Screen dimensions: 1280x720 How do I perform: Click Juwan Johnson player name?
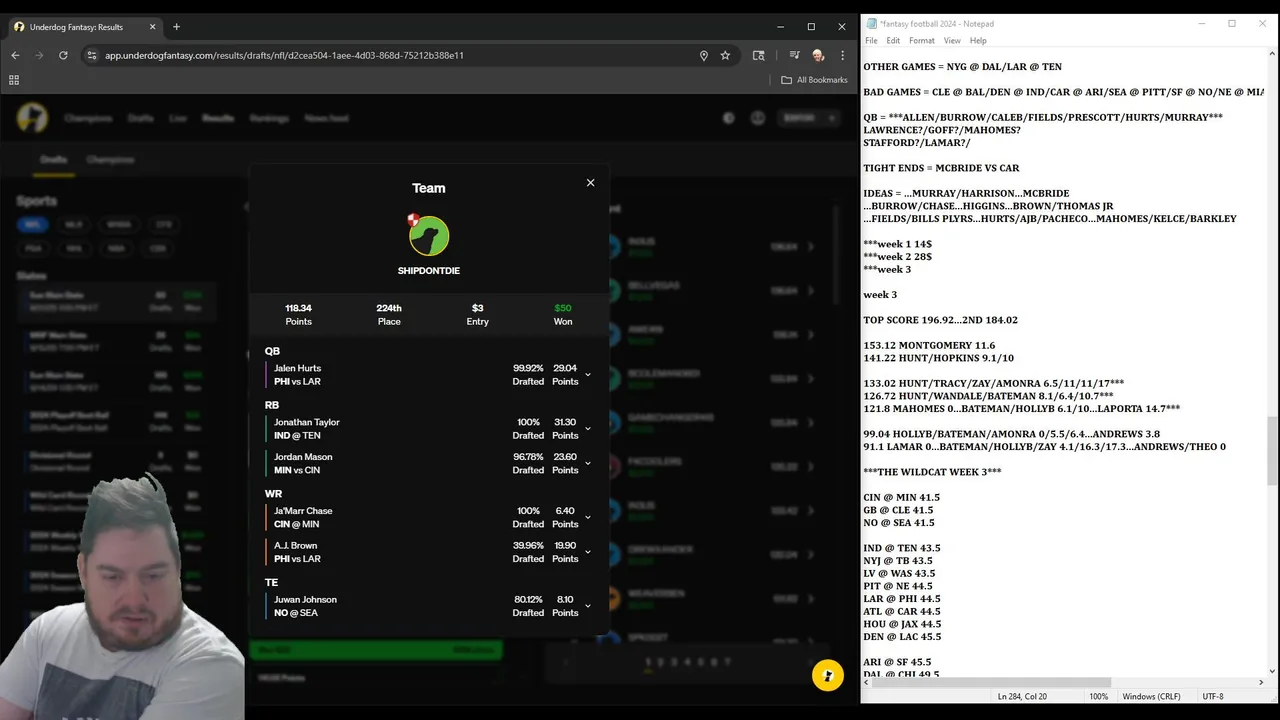click(x=305, y=600)
